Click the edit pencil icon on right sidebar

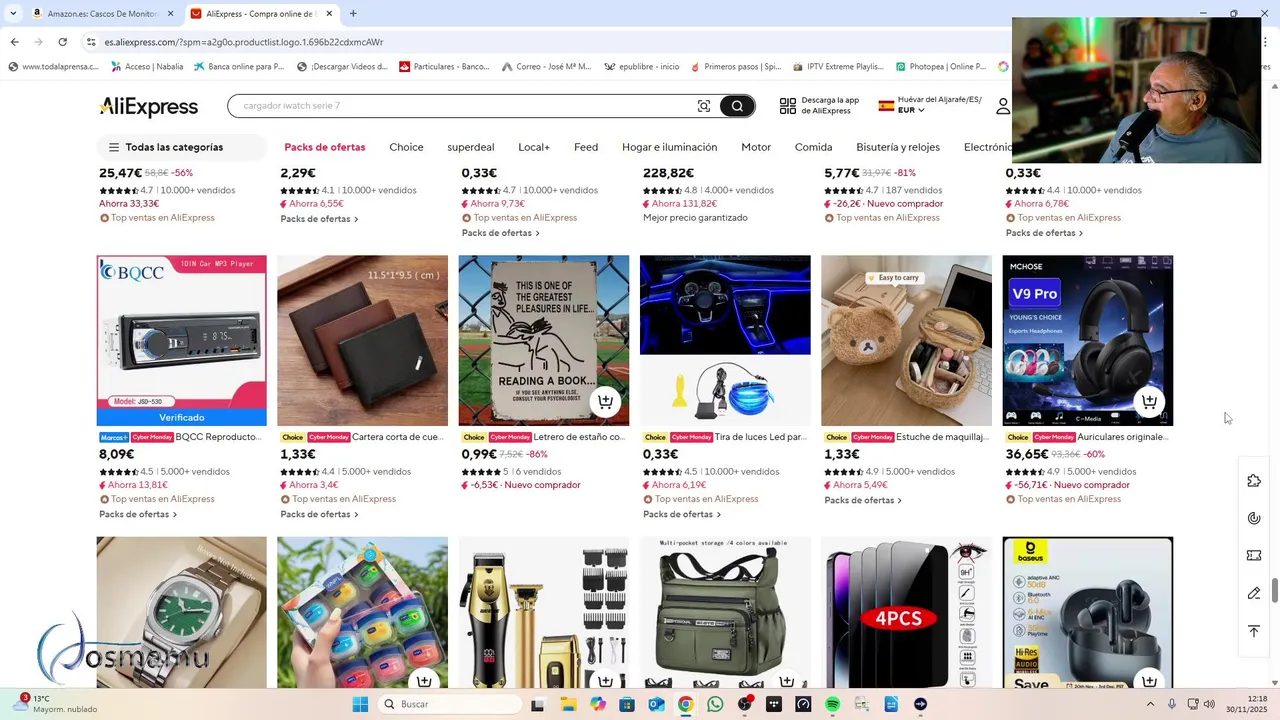[x=1254, y=593]
